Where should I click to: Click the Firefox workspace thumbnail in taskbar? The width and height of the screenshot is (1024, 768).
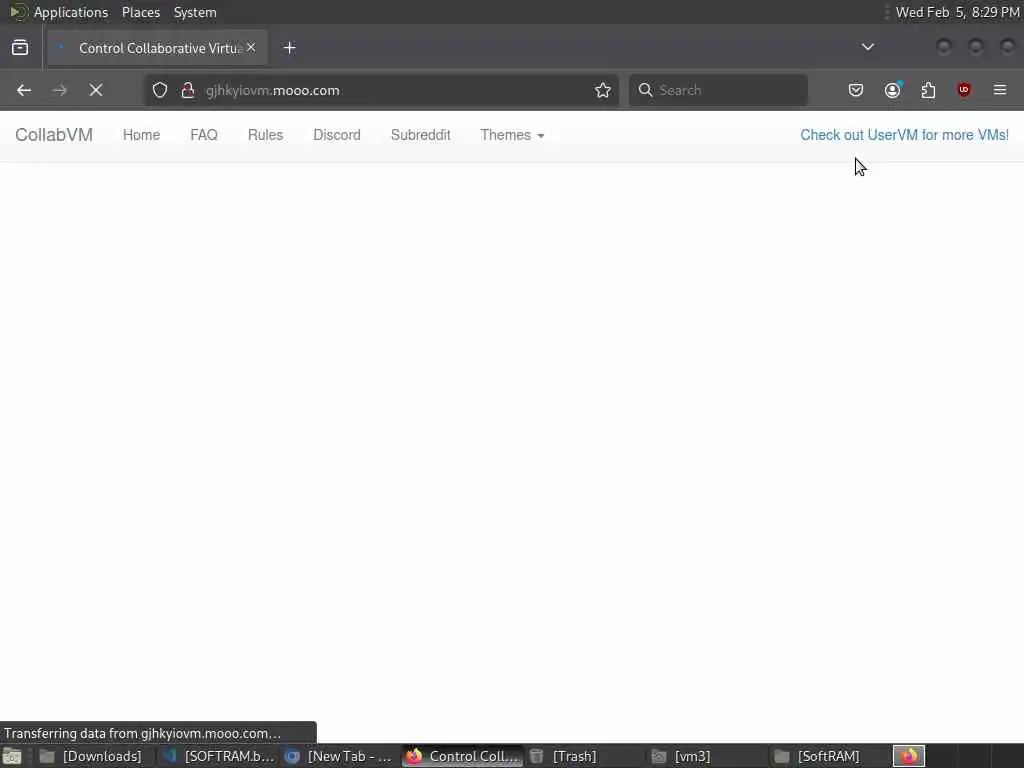[x=909, y=756]
